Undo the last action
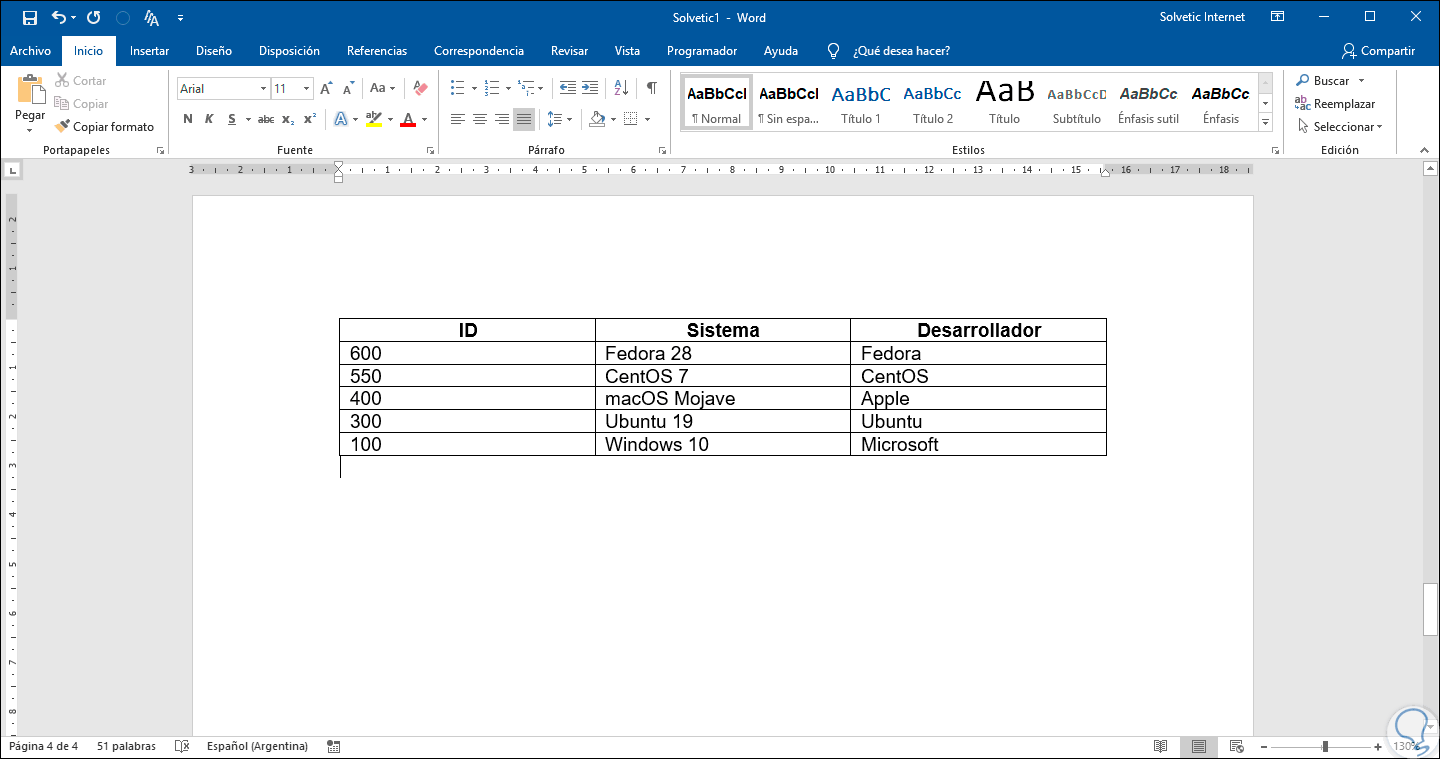Viewport: 1440px width, 759px height. pos(59,18)
